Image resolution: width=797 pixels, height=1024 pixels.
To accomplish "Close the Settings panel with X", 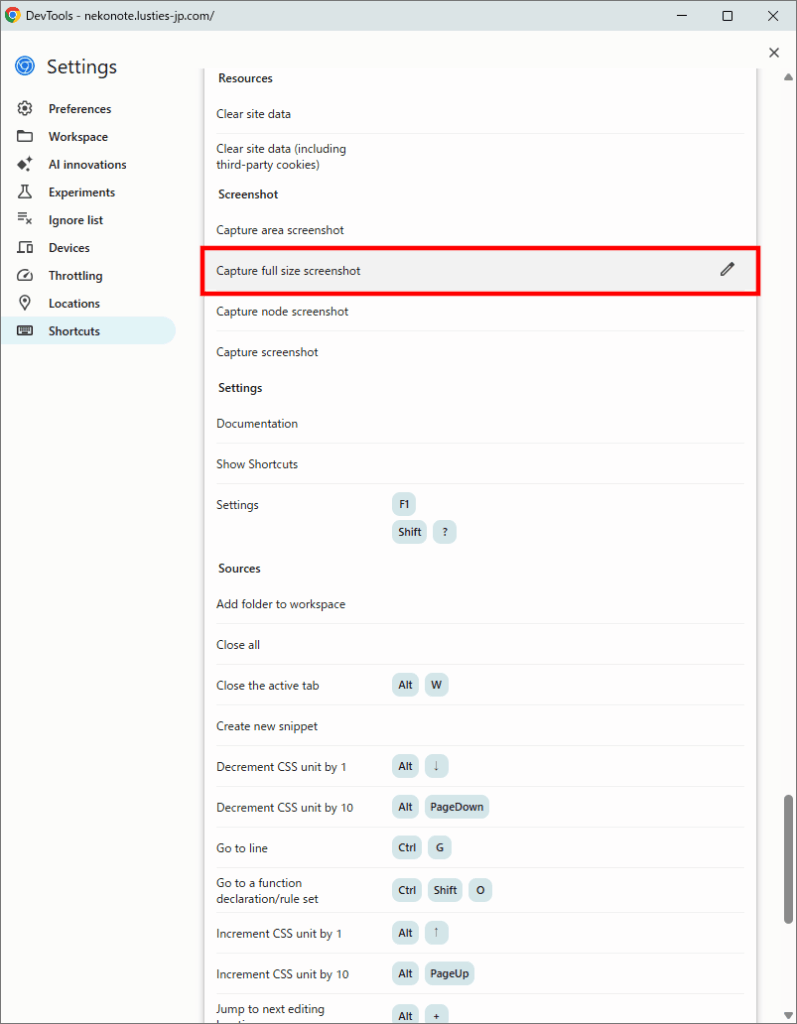I will coord(774,52).
